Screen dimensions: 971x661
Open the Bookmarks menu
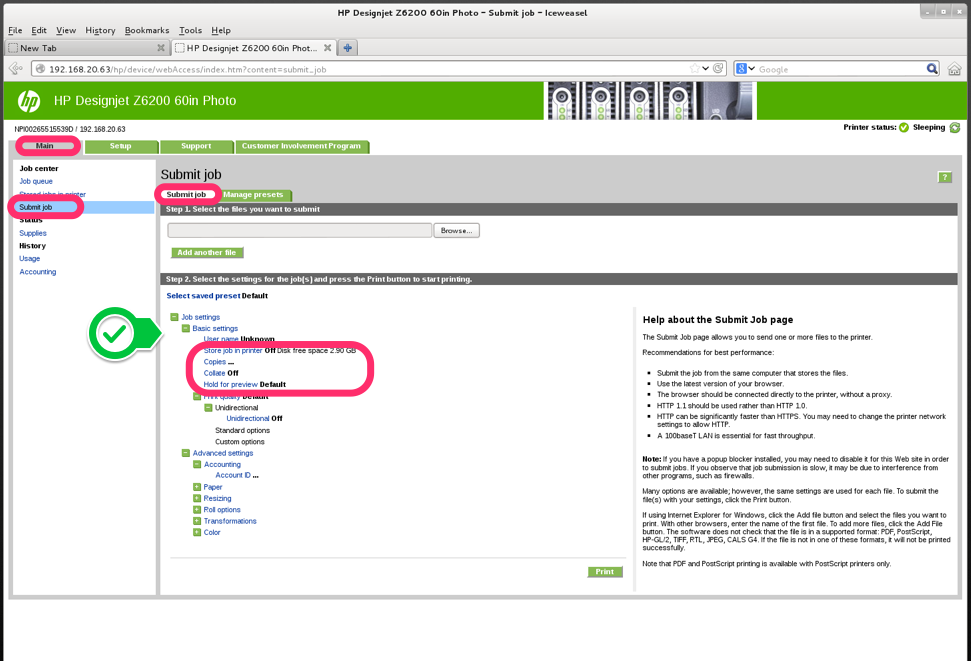[x=146, y=31]
